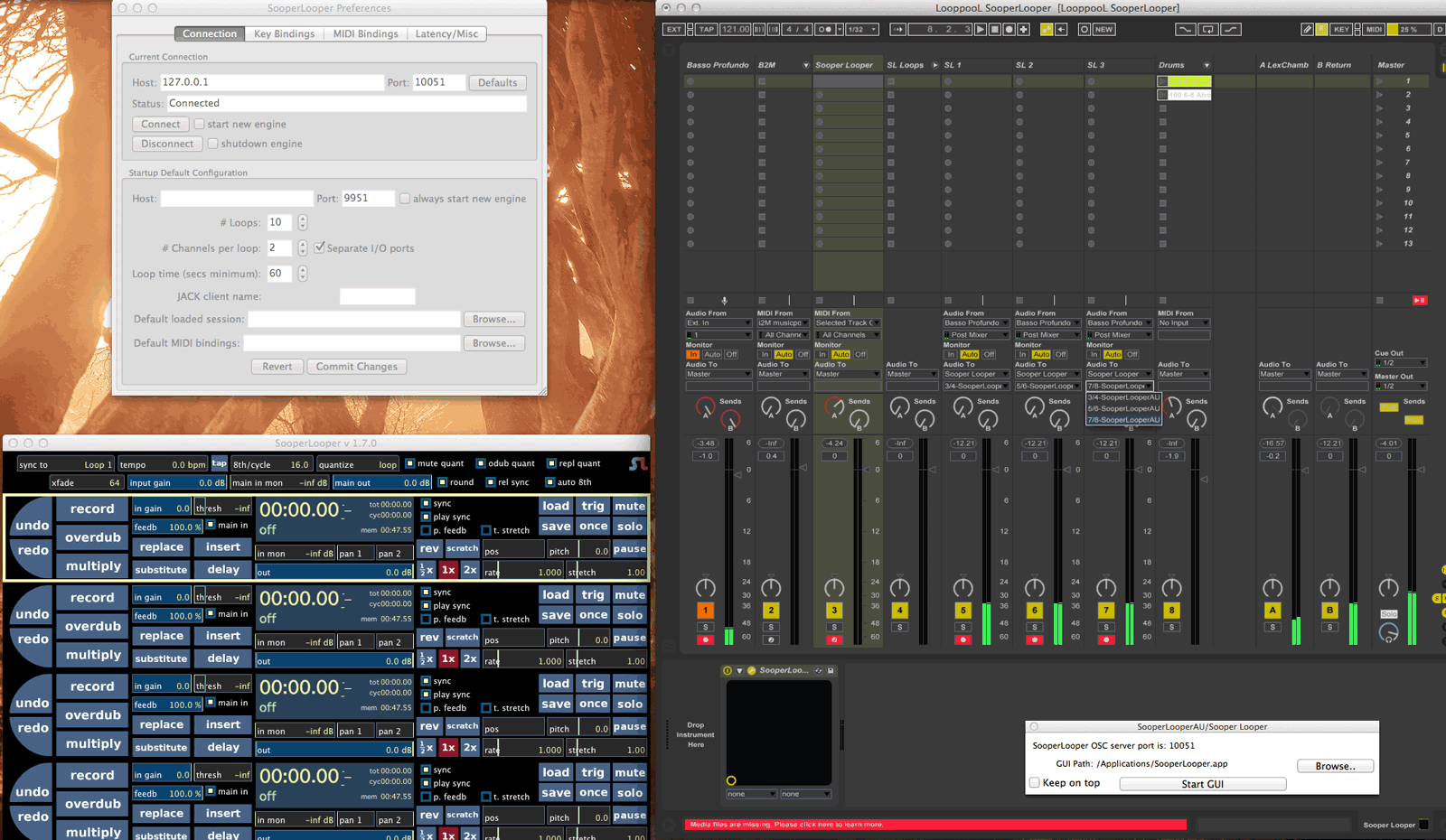1446x840 pixels.
Task: Click the Host field showing 127.0.0.1
Action: tap(273, 82)
